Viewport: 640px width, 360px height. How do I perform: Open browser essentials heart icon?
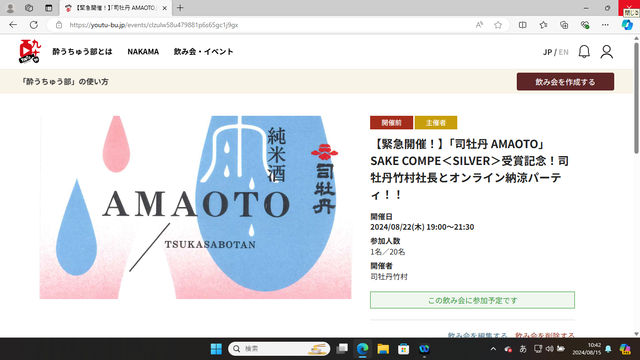tap(585, 25)
